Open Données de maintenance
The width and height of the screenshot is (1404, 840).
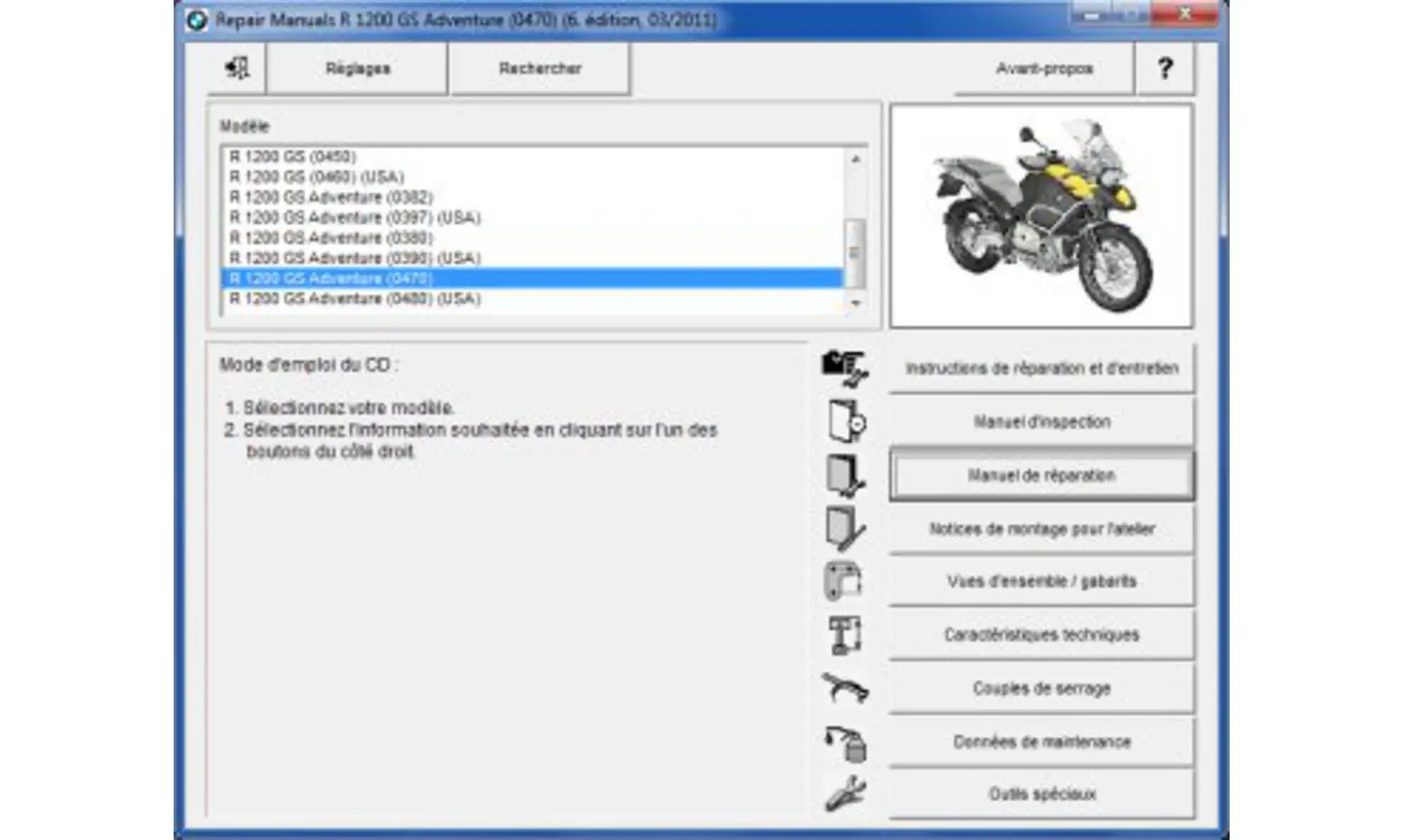coord(1042,742)
